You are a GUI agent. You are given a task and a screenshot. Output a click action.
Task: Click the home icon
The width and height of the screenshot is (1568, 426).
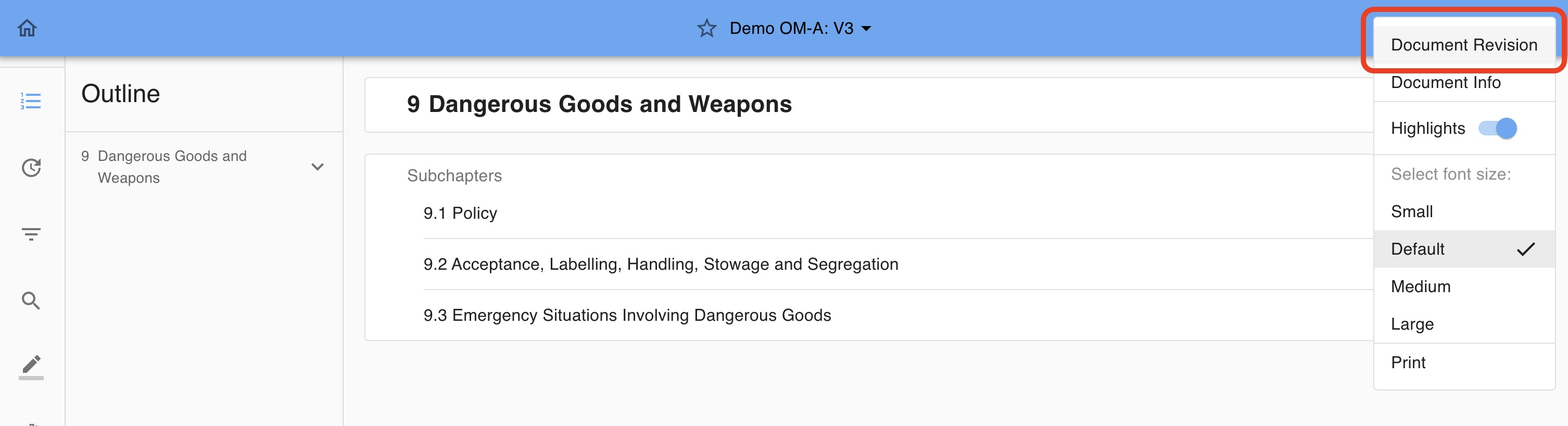coord(28,28)
